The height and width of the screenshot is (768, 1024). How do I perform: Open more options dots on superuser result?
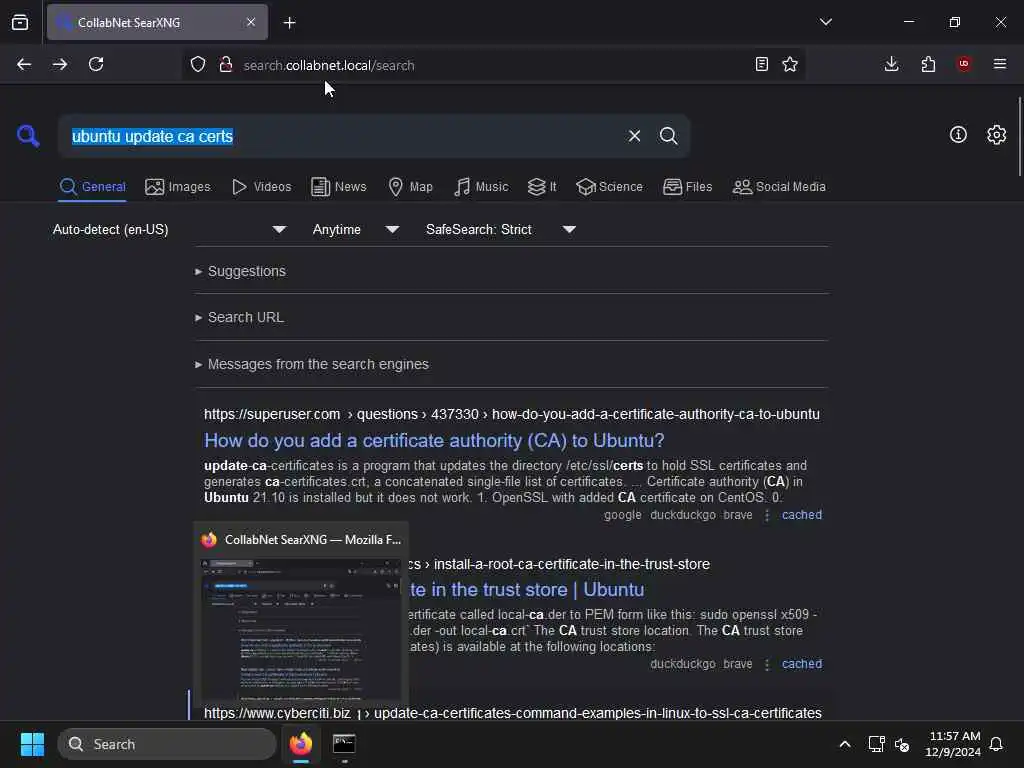(x=767, y=515)
